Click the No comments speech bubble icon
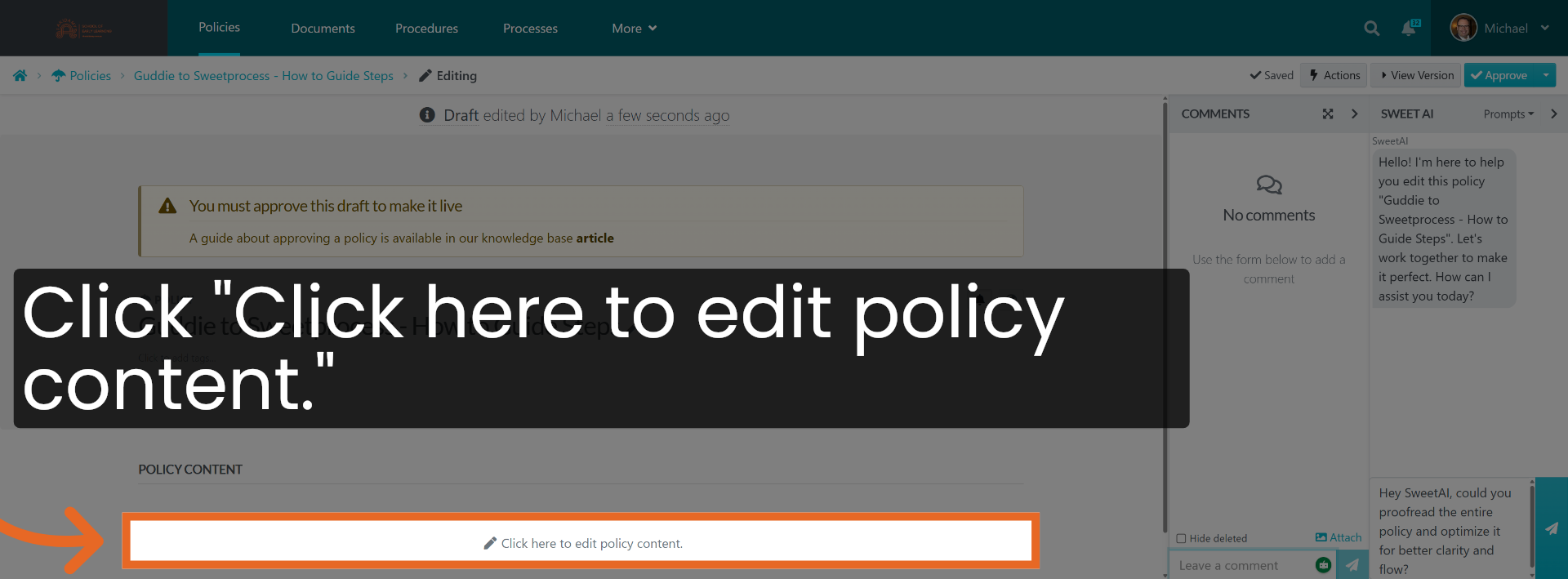The image size is (1568, 579). pos(1269,185)
